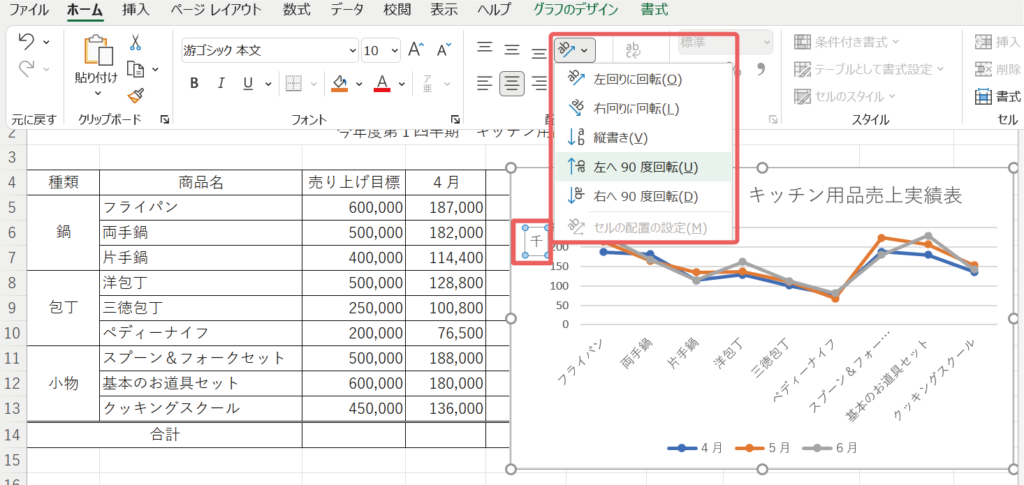Toggle Bold formatting
Image resolution: width=1024 pixels, height=485 pixels.
coord(194,83)
